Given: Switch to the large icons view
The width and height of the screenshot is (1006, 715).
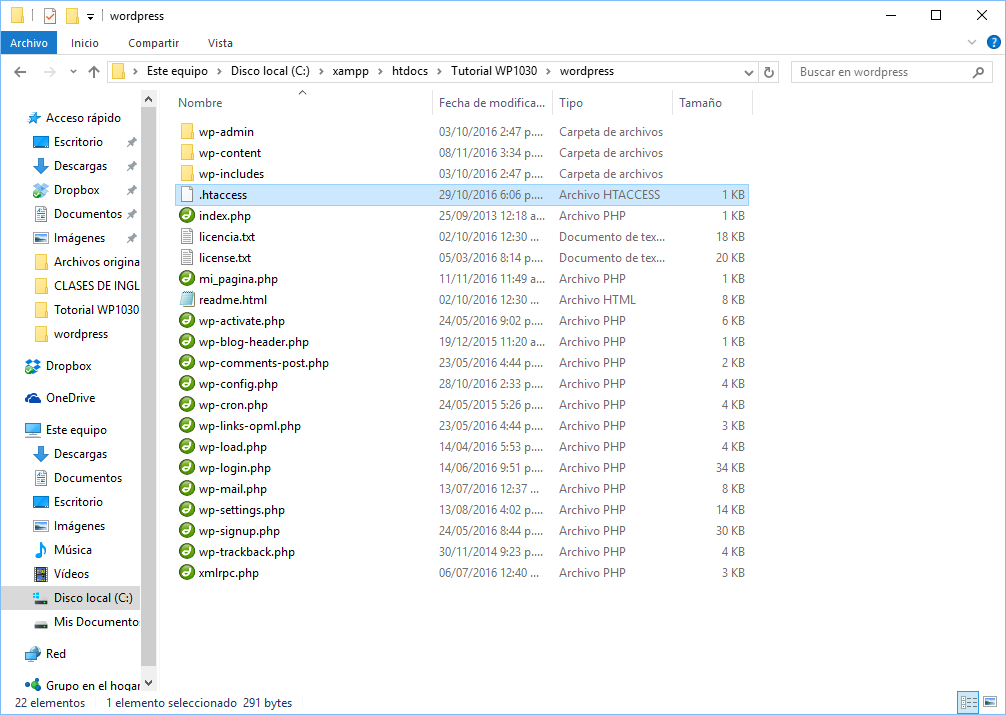Looking at the screenshot, I should point(990,702).
